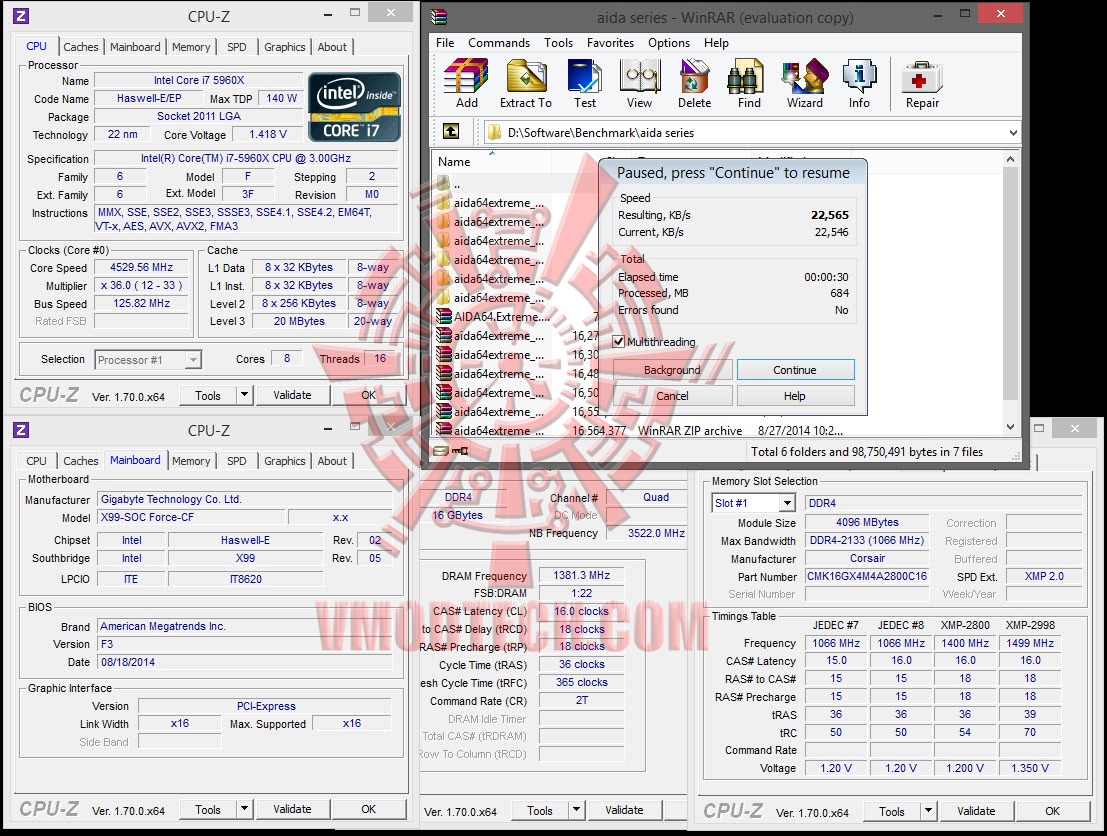The width and height of the screenshot is (1107, 836).
Task: Cancel the WinRAR benchmark
Action: coord(672,395)
